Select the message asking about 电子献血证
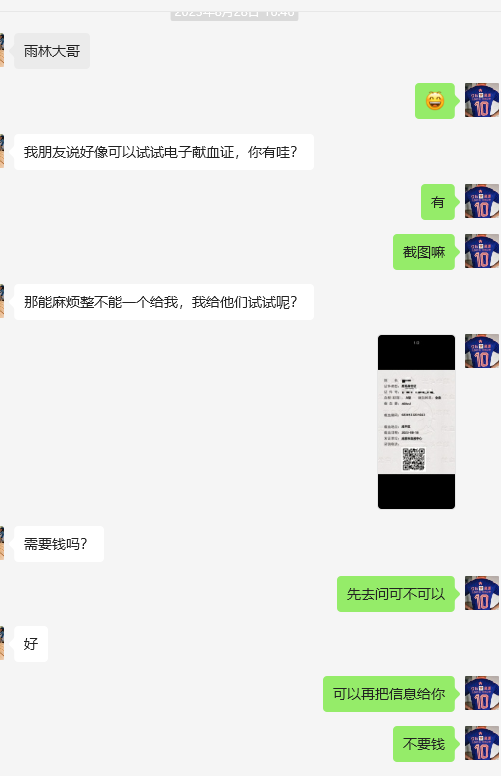Screen dimensions: 501x776 coord(164,152)
